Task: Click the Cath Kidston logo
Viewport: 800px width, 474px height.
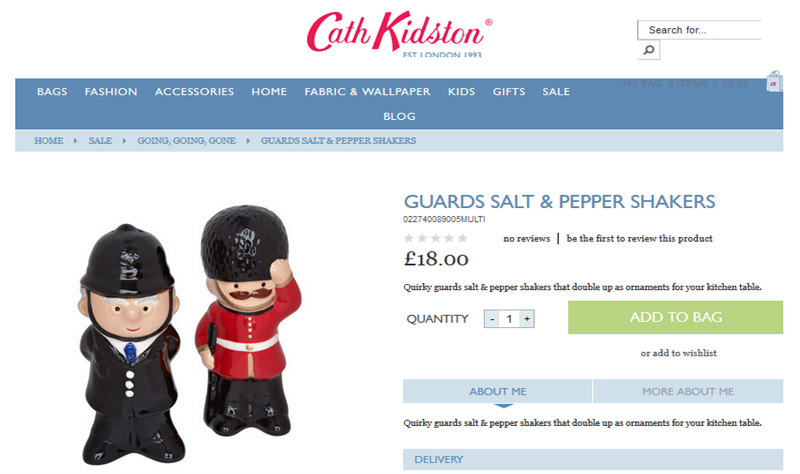Action: pos(399,34)
